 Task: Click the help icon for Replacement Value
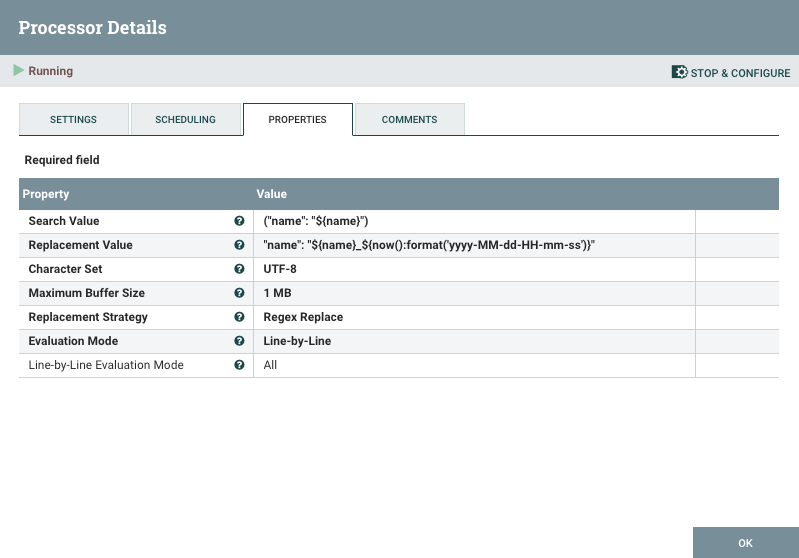(x=239, y=245)
